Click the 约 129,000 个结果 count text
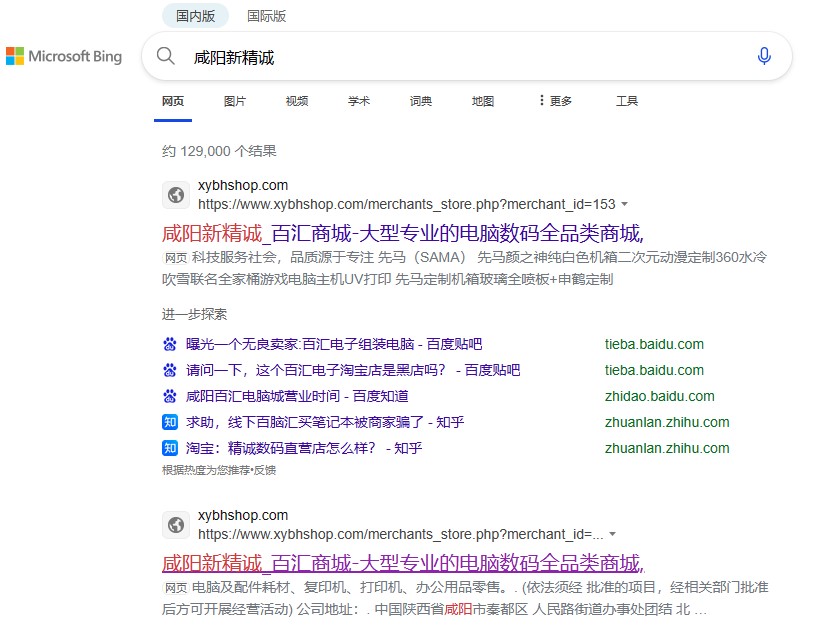 point(219,151)
